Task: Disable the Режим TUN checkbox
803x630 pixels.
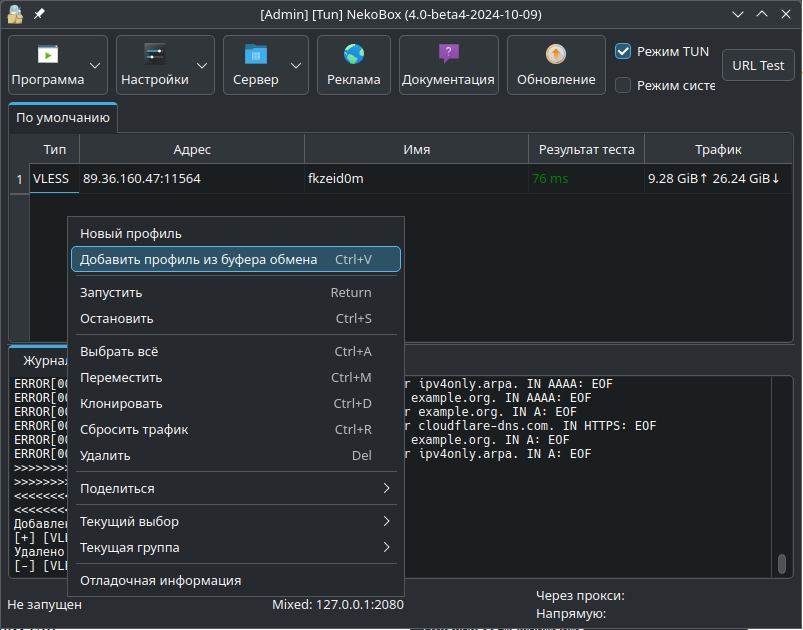Action: click(x=623, y=51)
